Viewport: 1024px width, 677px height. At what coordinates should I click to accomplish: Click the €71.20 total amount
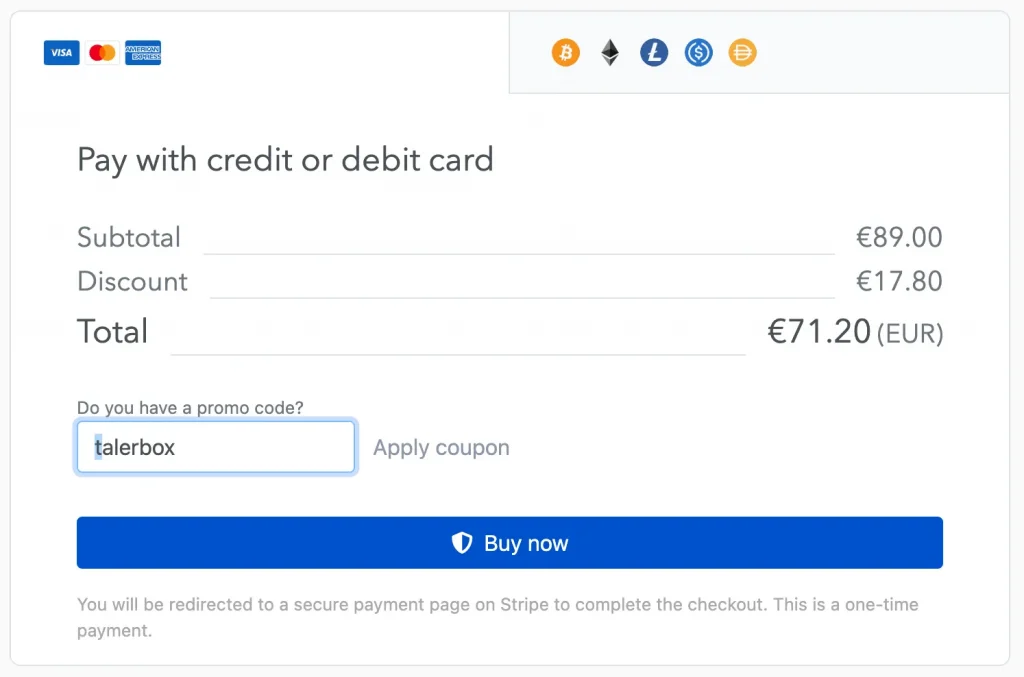pyautogui.click(x=819, y=332)
